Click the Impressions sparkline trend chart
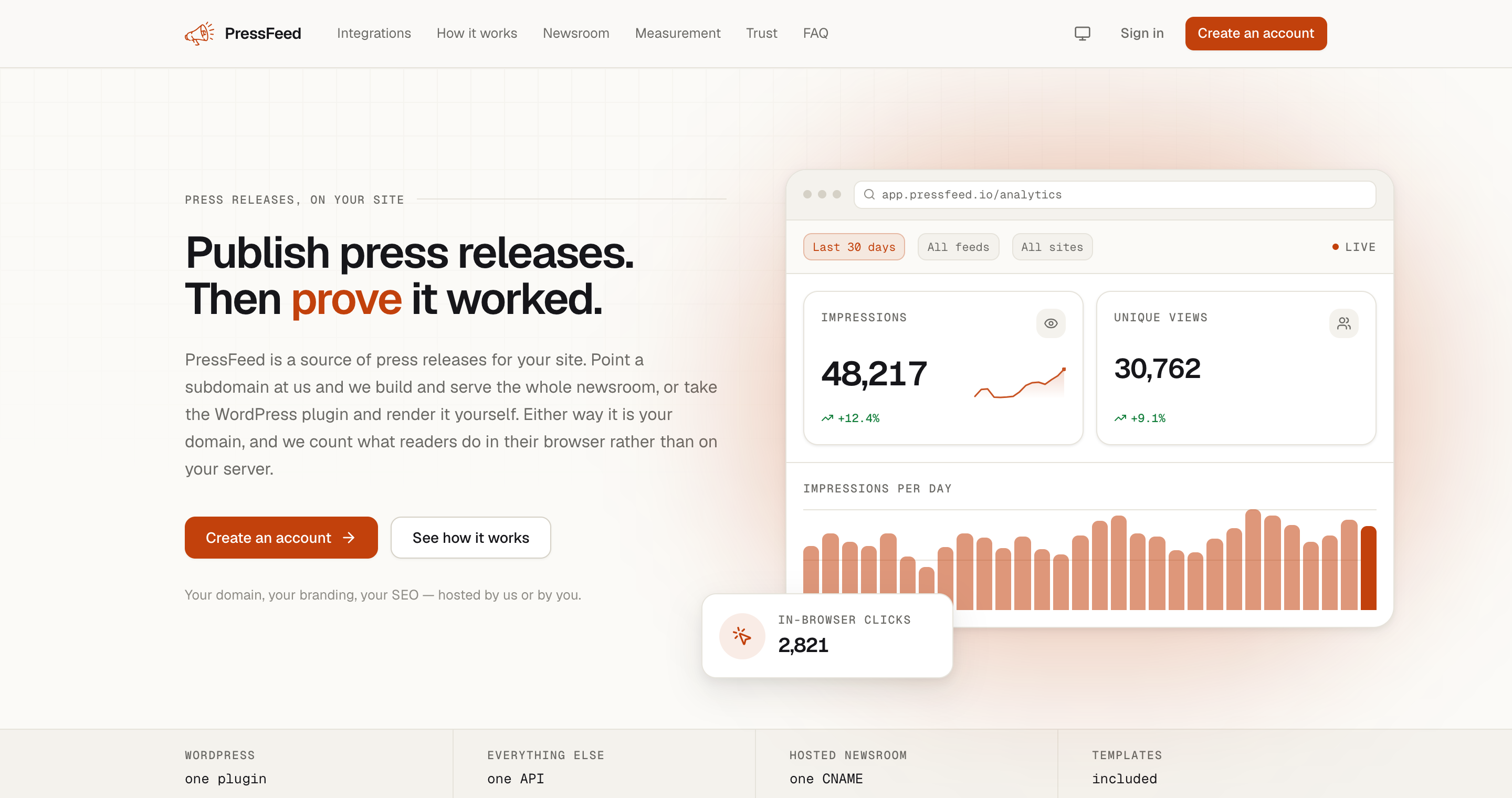1512x798 pixels. click(1020, 383)
